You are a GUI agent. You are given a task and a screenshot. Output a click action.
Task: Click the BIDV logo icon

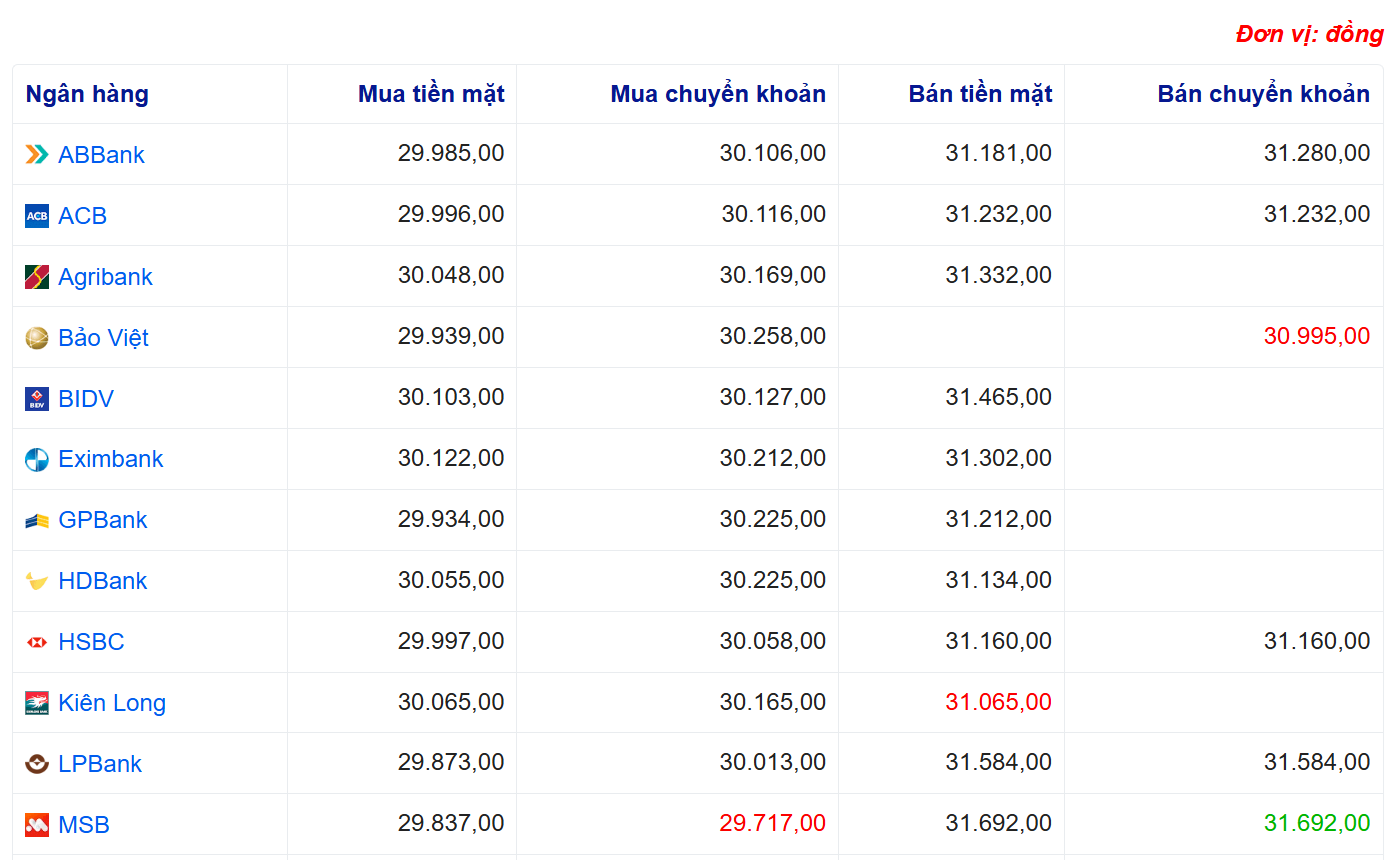37,399
